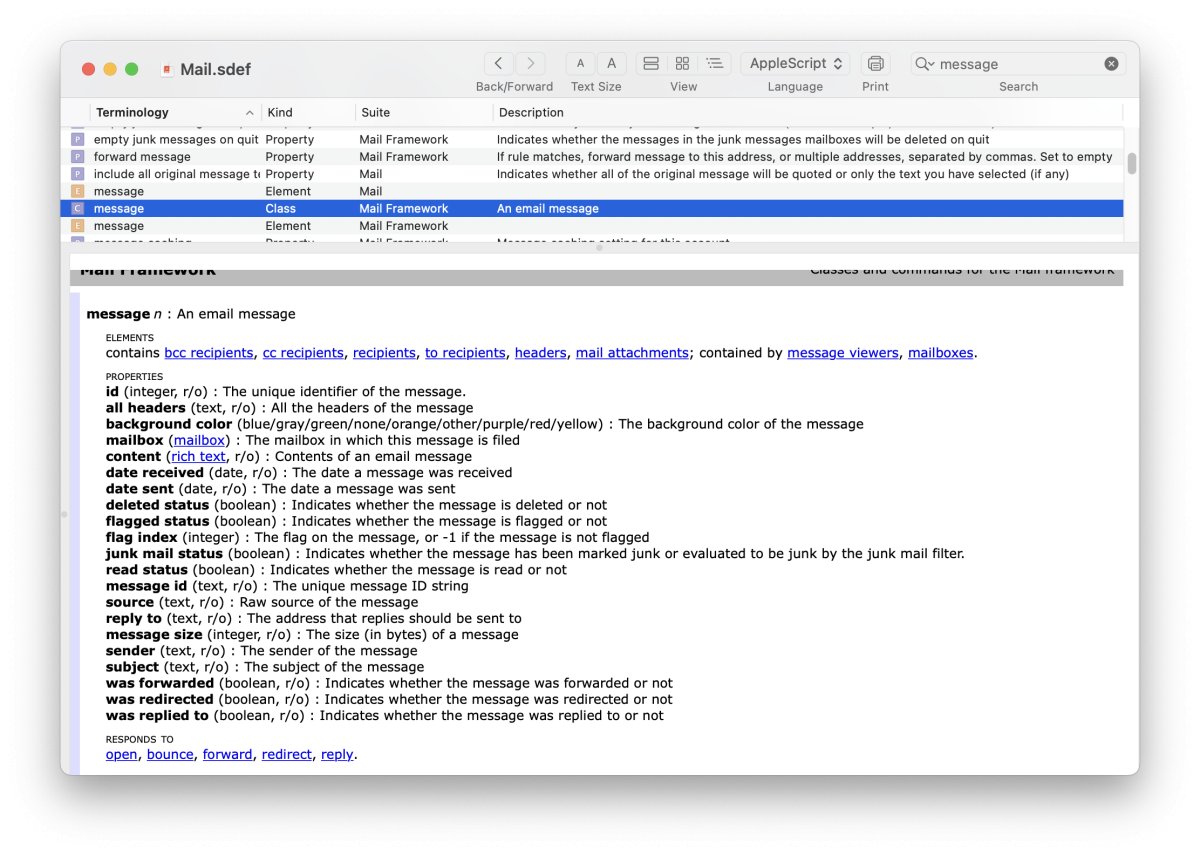Switch to the grid view icon
Viewport: 1200px width, 855px height.
point(682,63)
